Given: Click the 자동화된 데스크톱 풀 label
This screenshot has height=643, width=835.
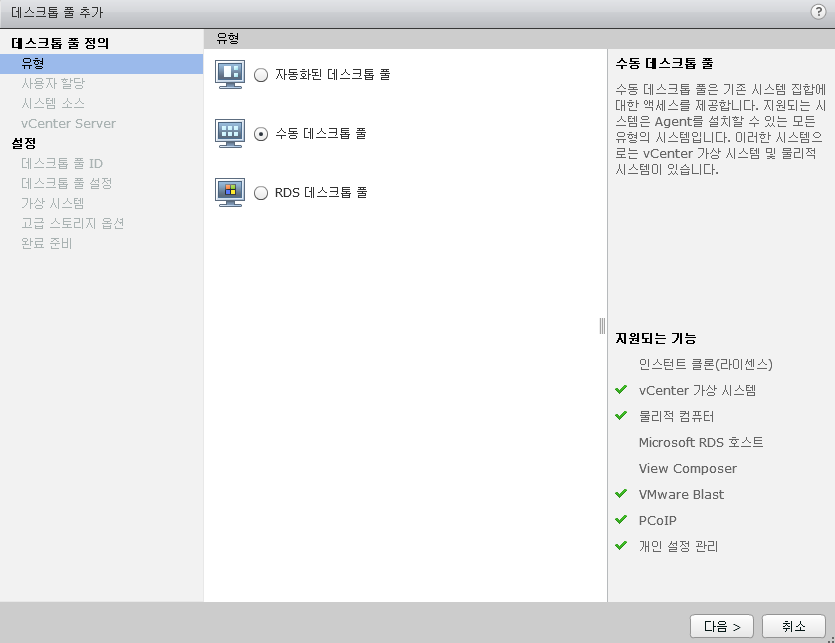Looking at the screenshot, I should coord(333,75).
